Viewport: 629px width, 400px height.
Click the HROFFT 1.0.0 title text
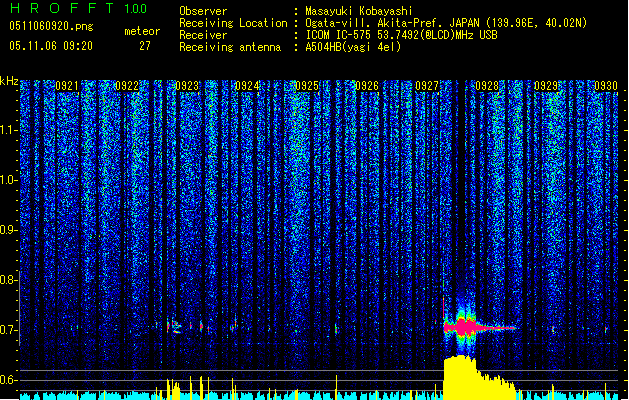click(x=79, y=8)
